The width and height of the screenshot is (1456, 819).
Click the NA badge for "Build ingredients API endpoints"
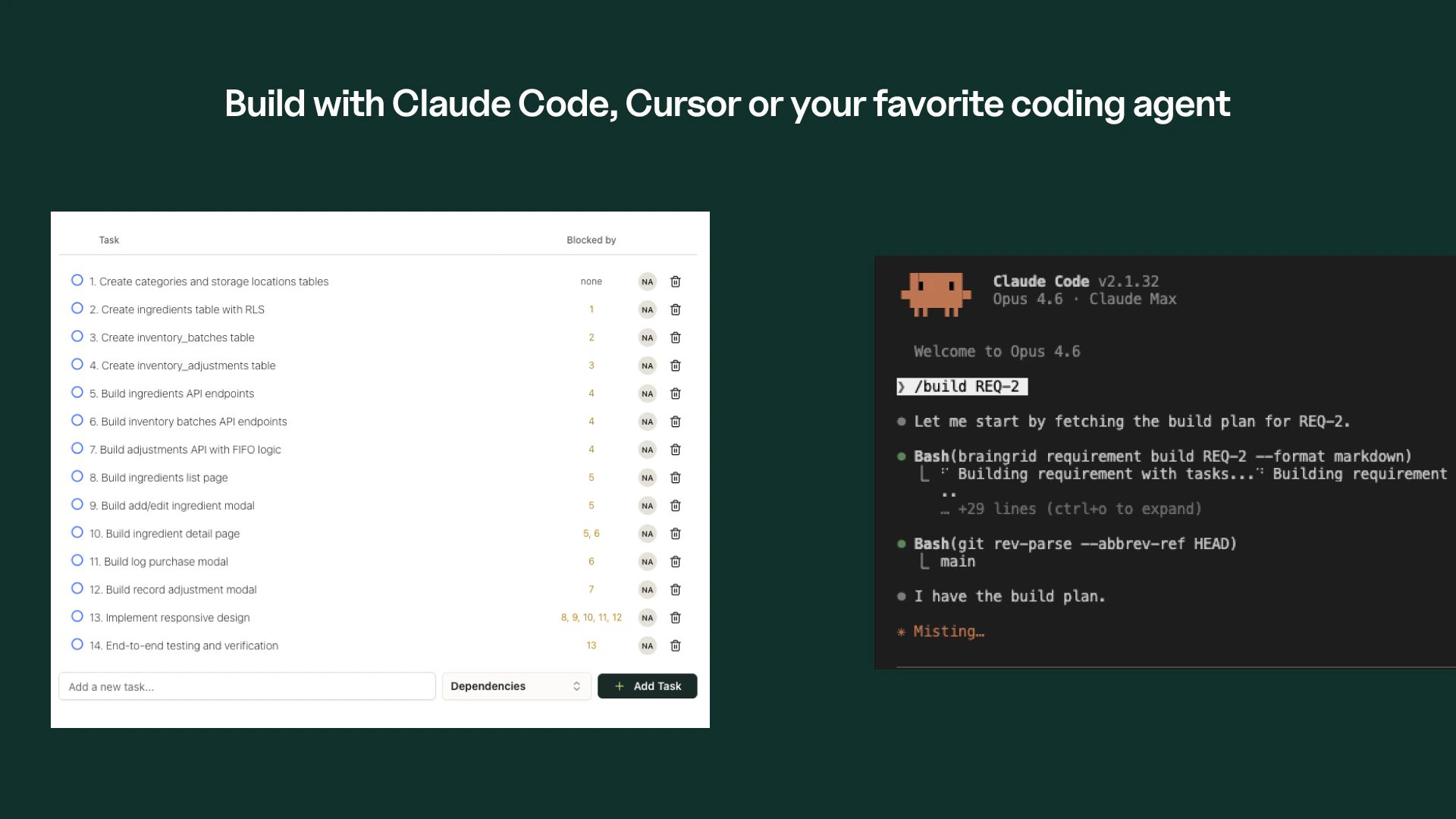coord(647,394)
